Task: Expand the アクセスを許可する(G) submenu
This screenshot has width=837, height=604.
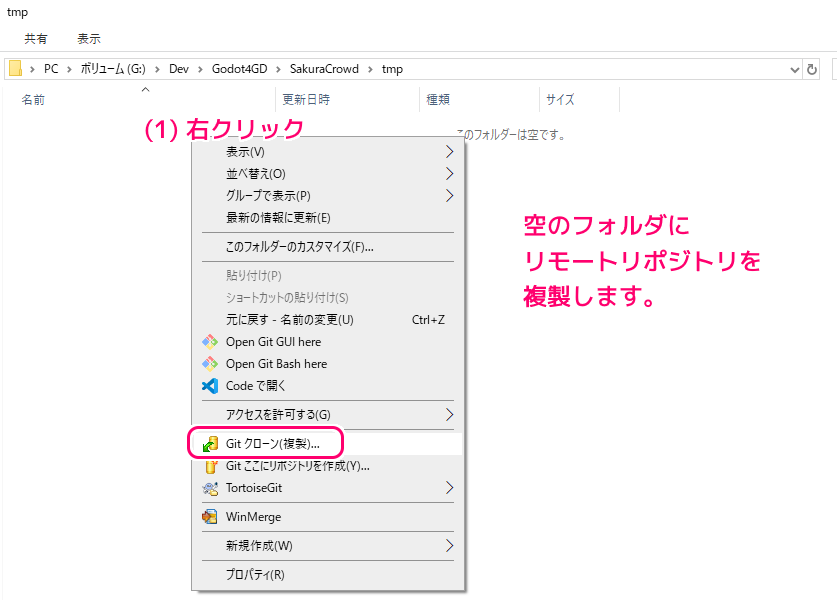Action: [449, 414]
